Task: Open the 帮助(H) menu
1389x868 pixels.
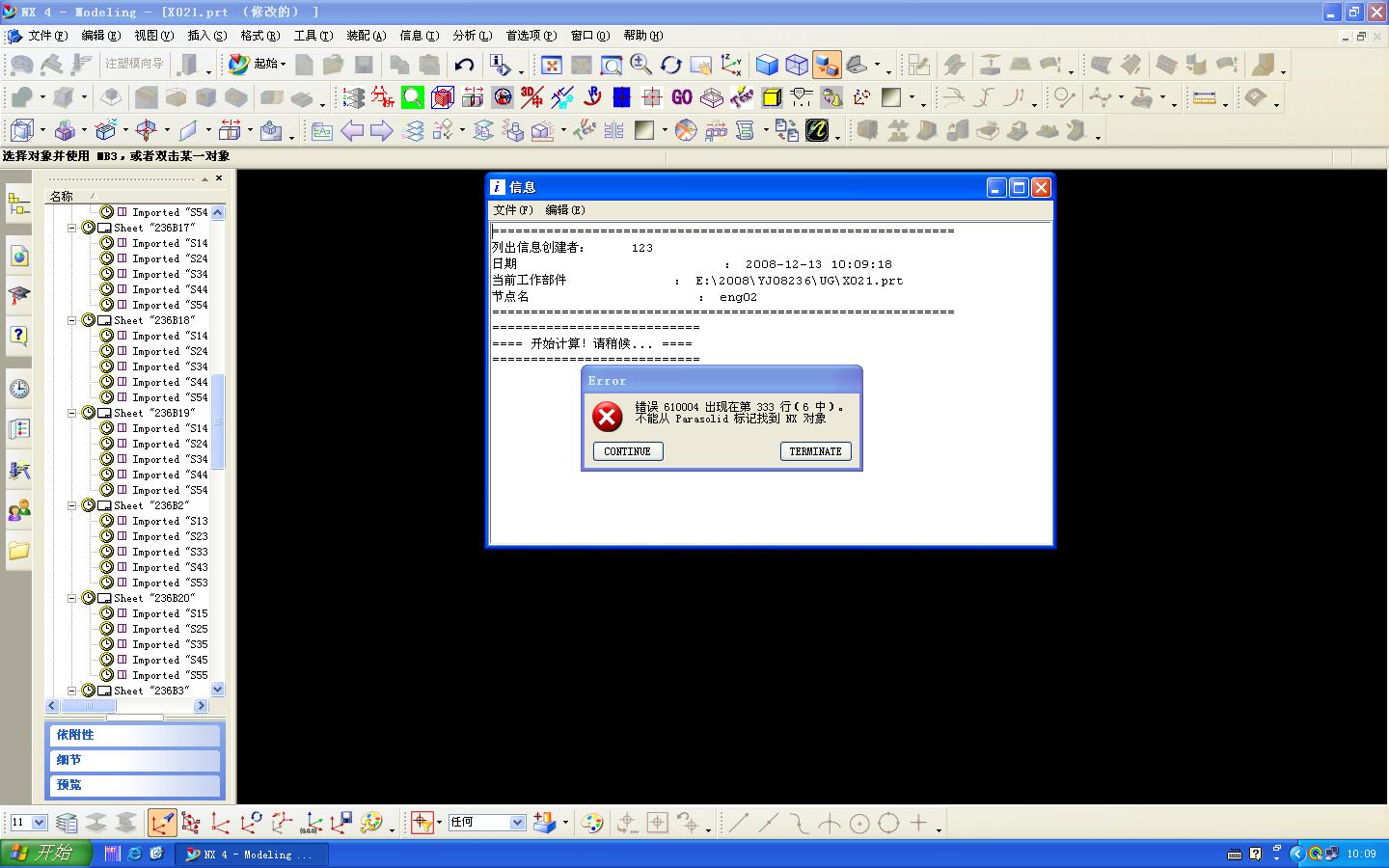Action: pyautogui.click(x=642, y=36)
